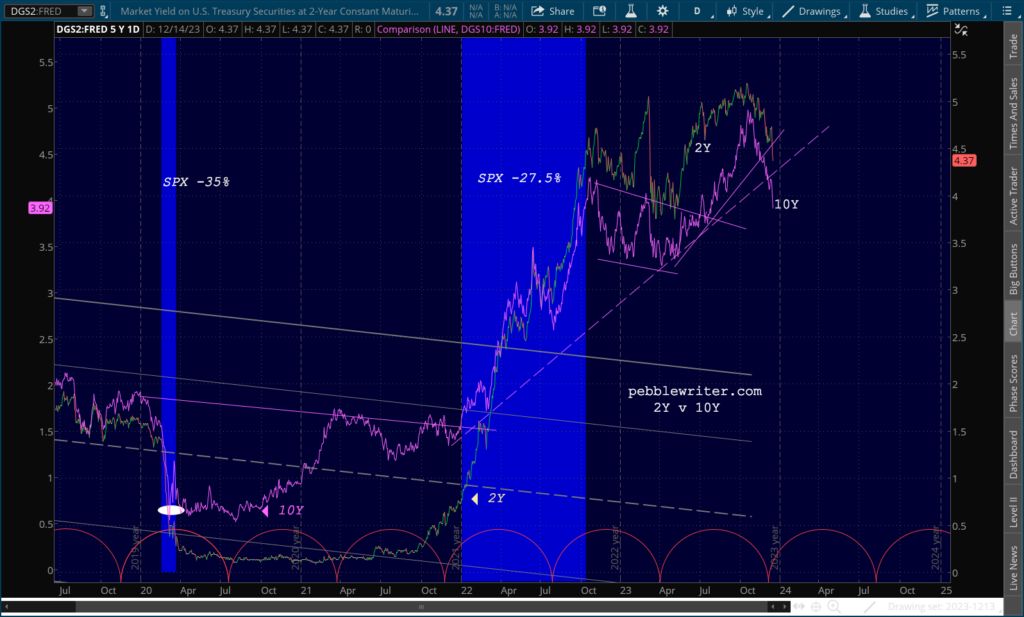Toggle the chart collapse icon below toolbar

[961, 29]
